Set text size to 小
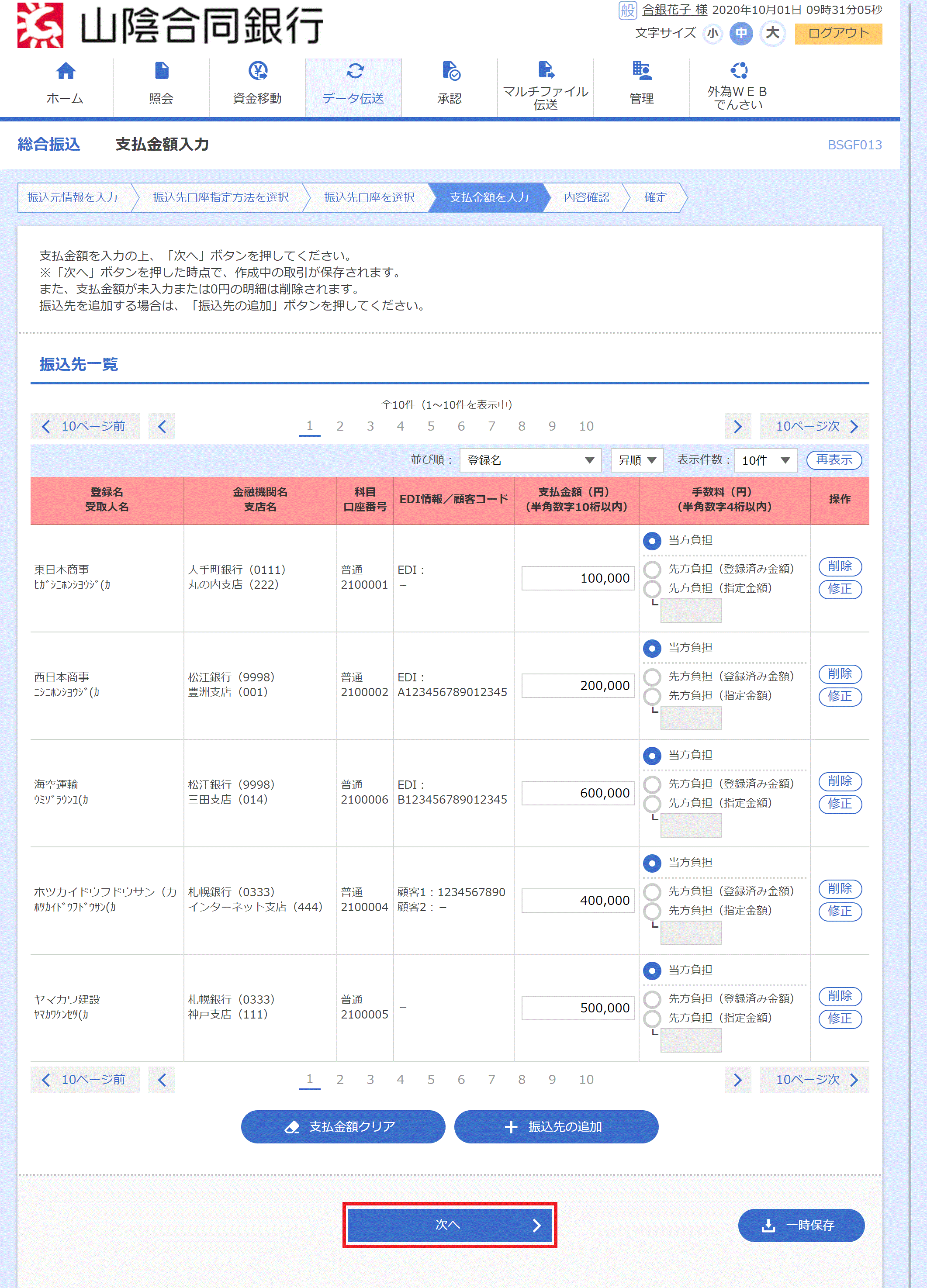This screenshot has height=1288, width=927. coord(713,33)
